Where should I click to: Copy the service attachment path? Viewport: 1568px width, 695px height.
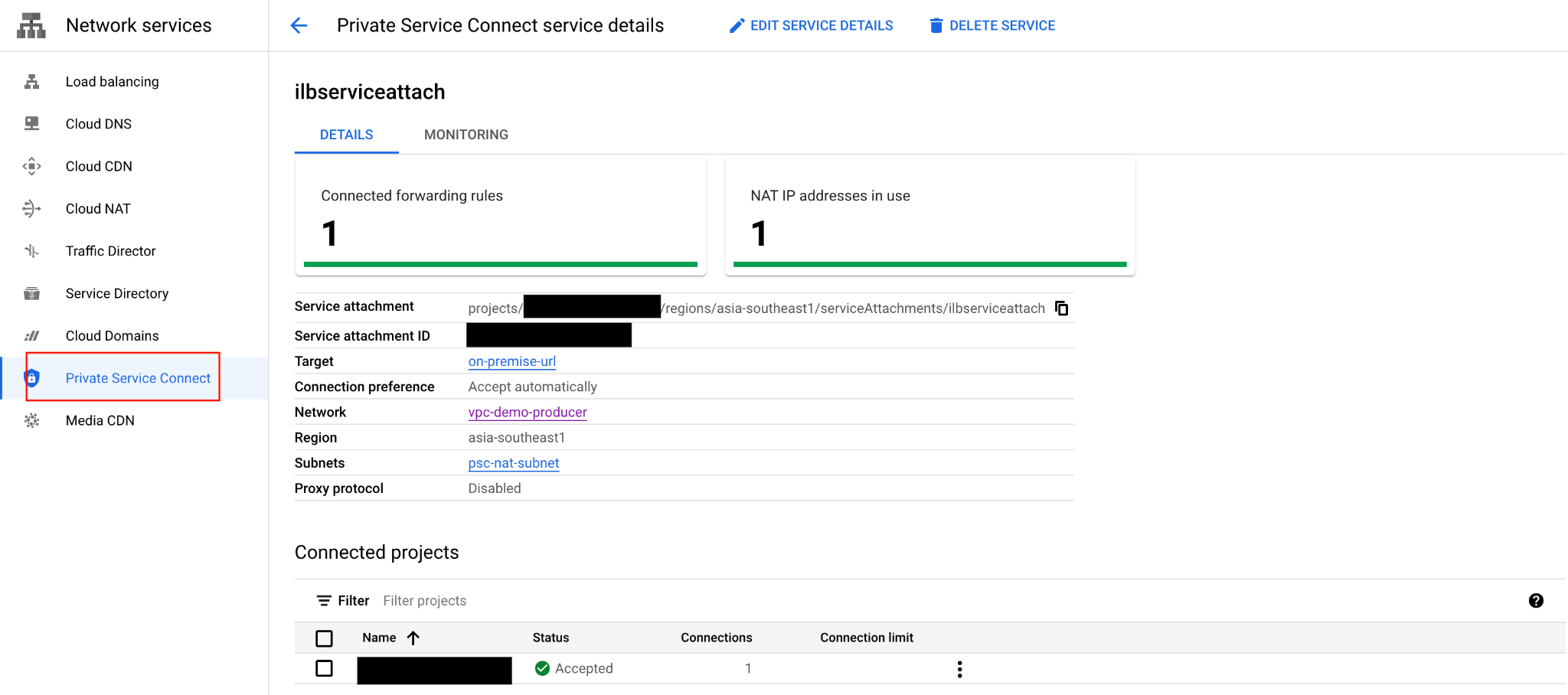(1061, 308)
